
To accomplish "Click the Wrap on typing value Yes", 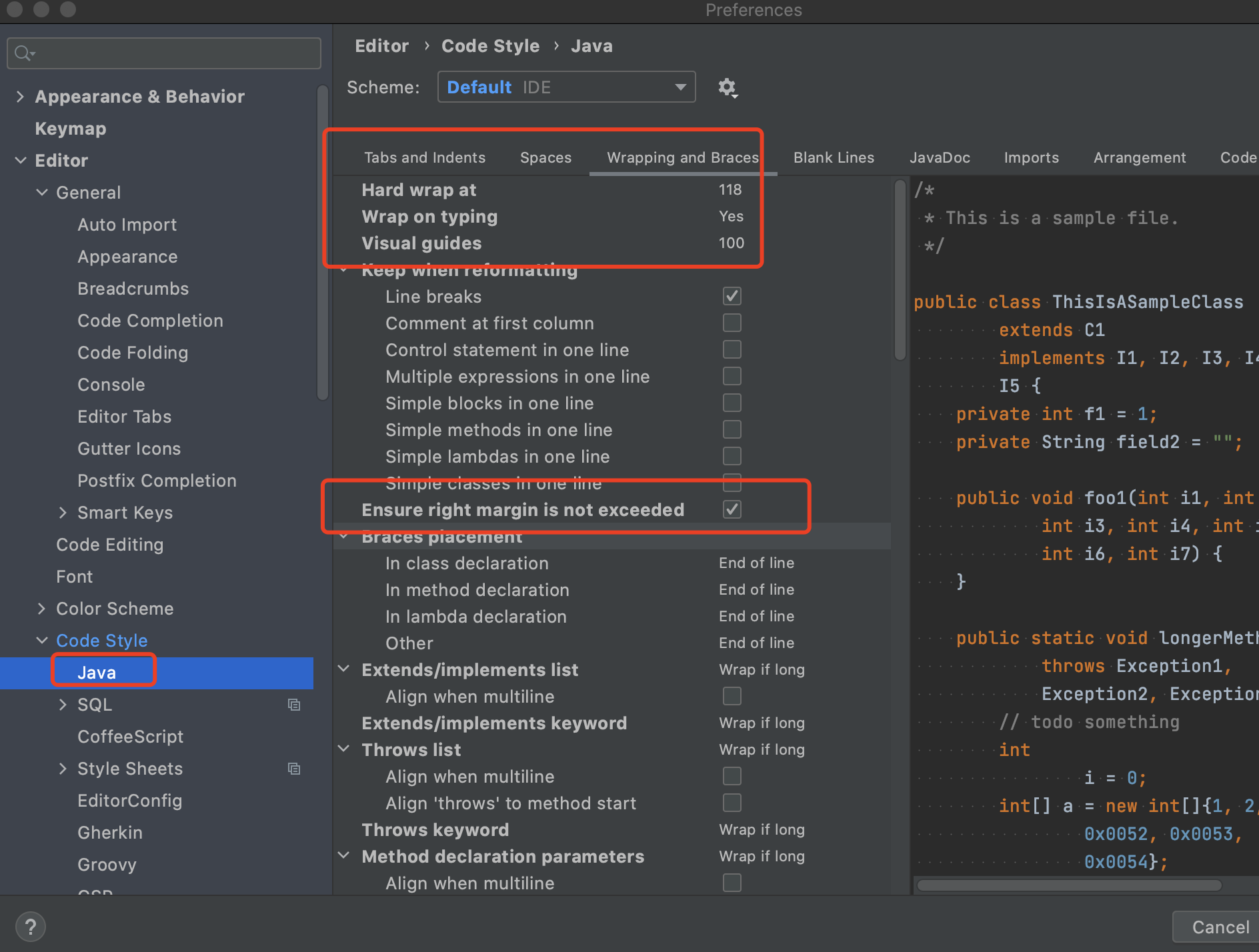I will pos(731,217).
